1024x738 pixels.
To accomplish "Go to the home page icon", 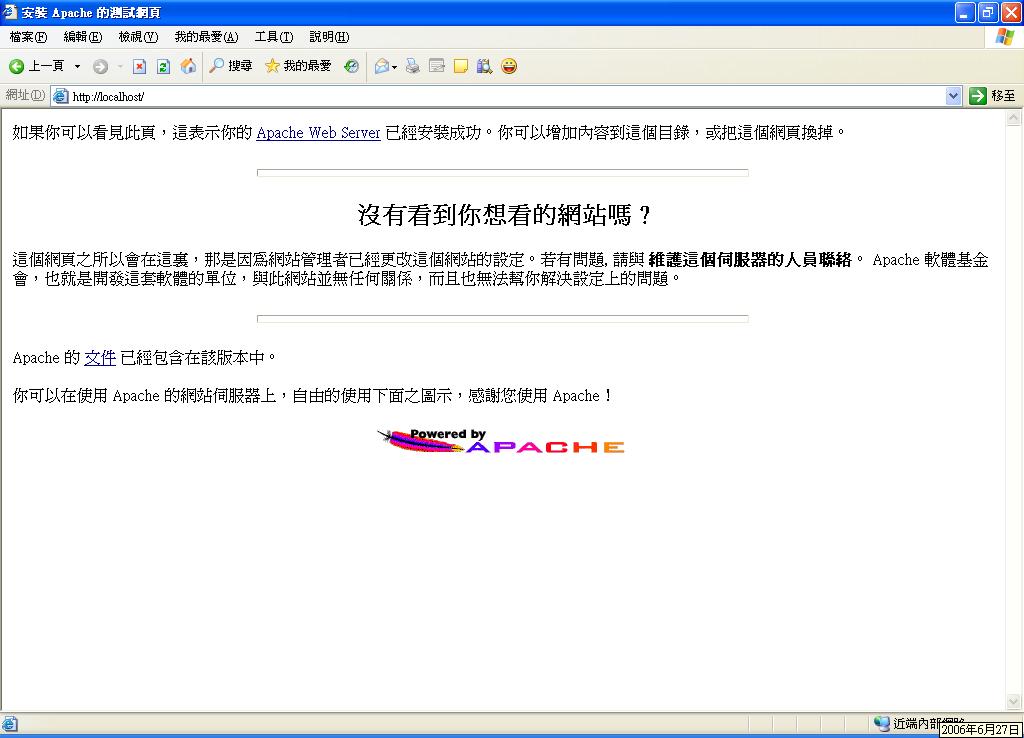I will [188, 66].
